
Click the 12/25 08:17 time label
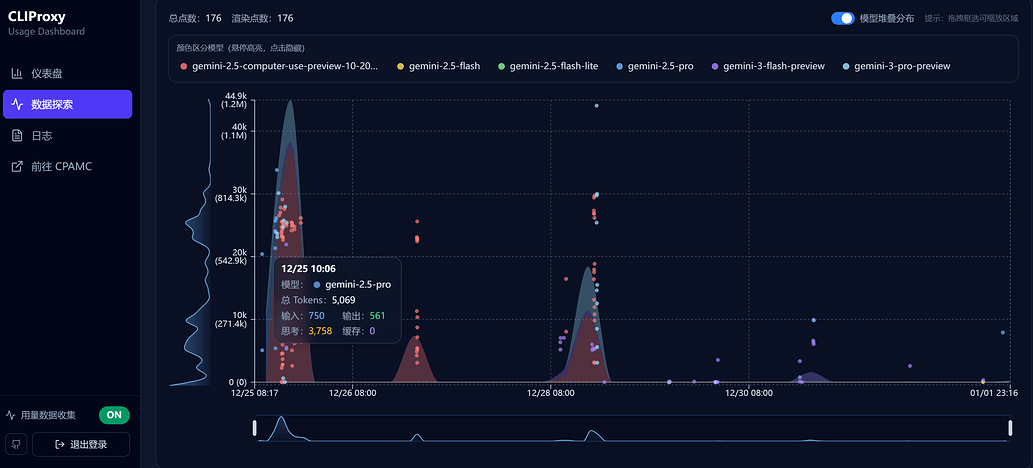(255, 393)
